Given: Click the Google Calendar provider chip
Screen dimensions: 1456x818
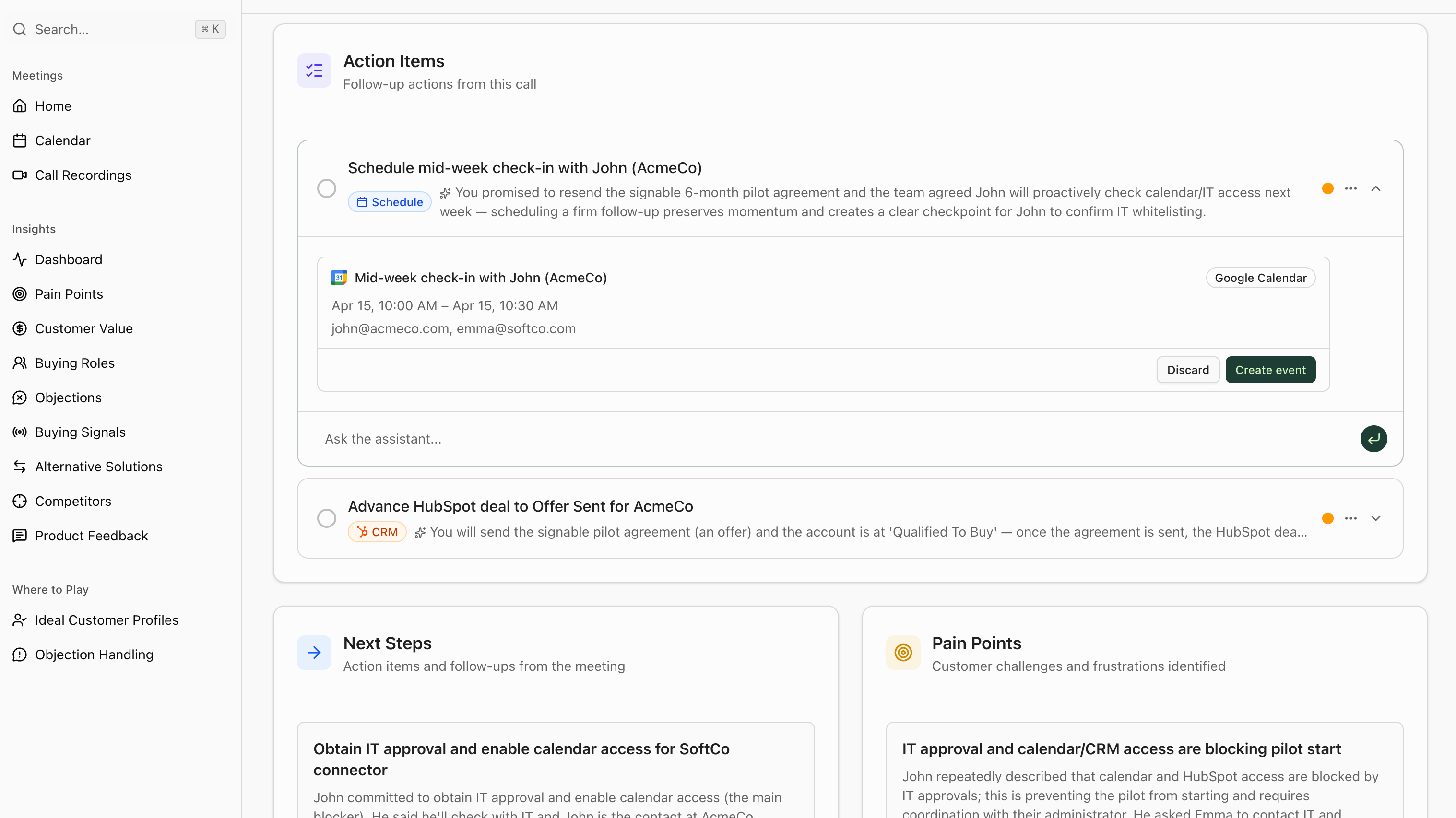Looking at the screenshot, I should (1260, 278).
